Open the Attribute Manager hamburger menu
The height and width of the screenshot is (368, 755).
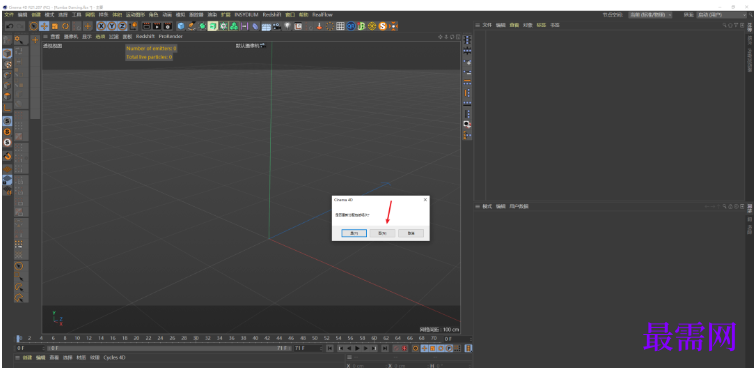click(478, 206)
